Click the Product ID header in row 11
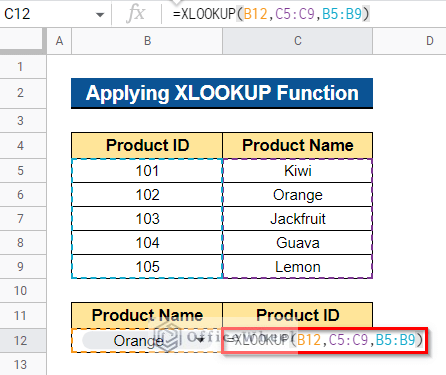This screenshot has height=375, width=446. click(x=297, y=315)
